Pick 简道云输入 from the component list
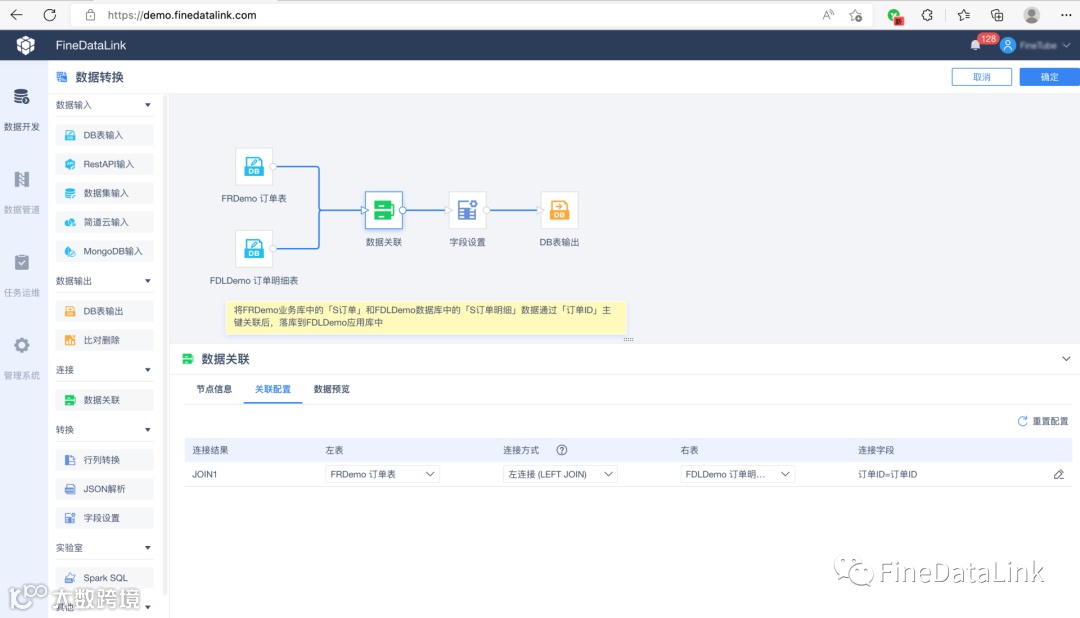The height and width of the screenshot is (618, 1080). (x=105, y=222)
